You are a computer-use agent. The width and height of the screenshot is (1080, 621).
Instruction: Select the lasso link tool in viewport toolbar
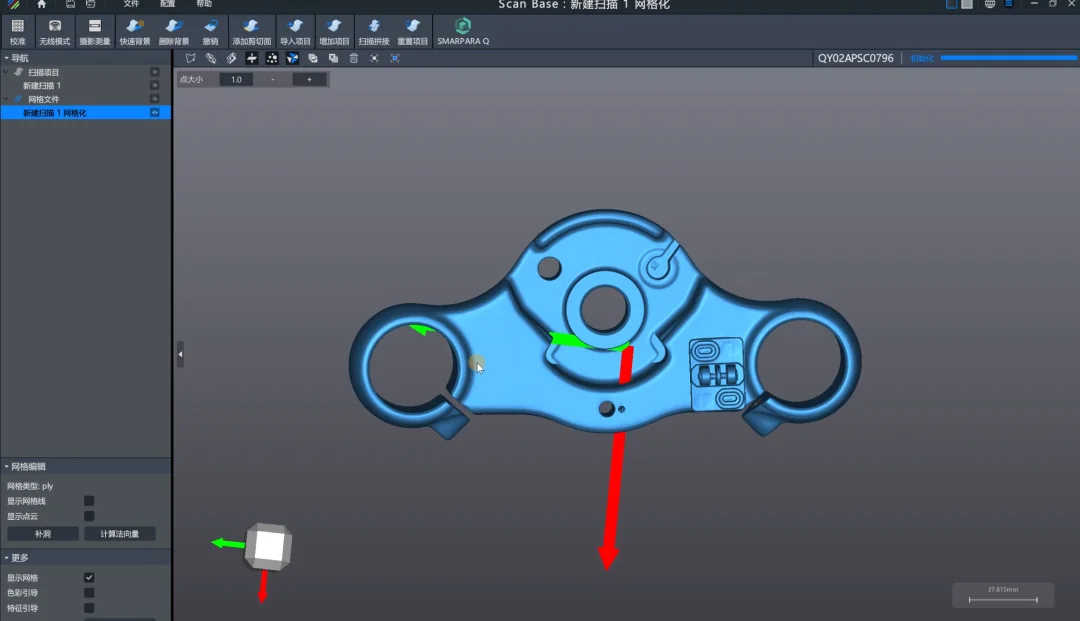[211, 59]
